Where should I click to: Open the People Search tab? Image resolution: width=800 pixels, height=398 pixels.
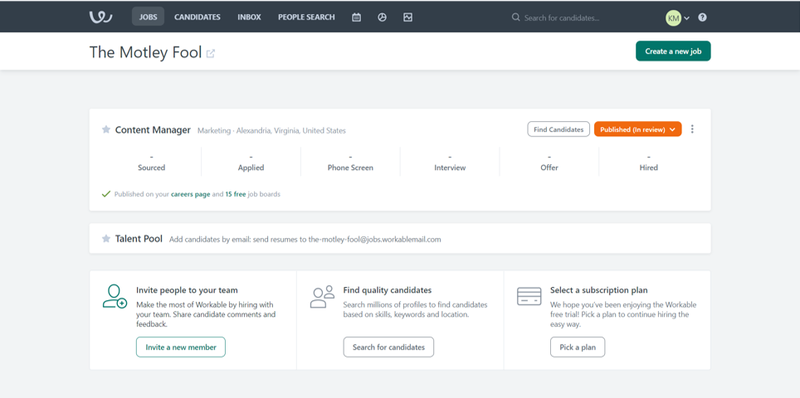pyautogui.click(x=307, y=17)
